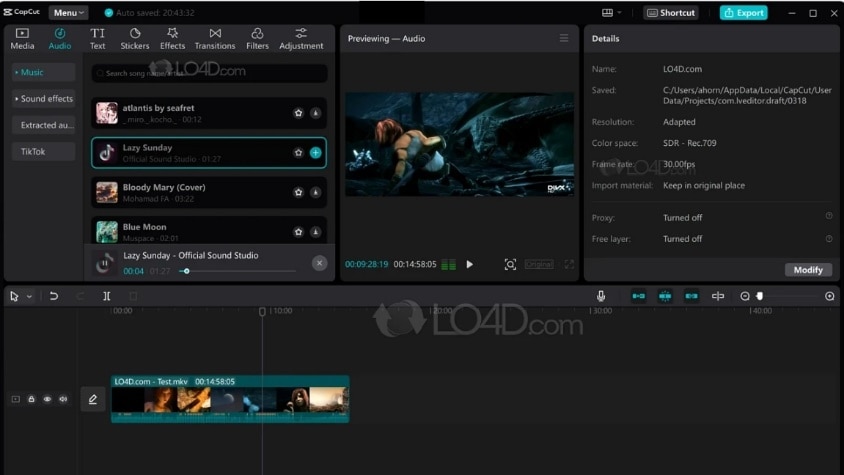Lock the main video track
The height and width of the screenshot is (475, 844).
(x=31, y=399)
